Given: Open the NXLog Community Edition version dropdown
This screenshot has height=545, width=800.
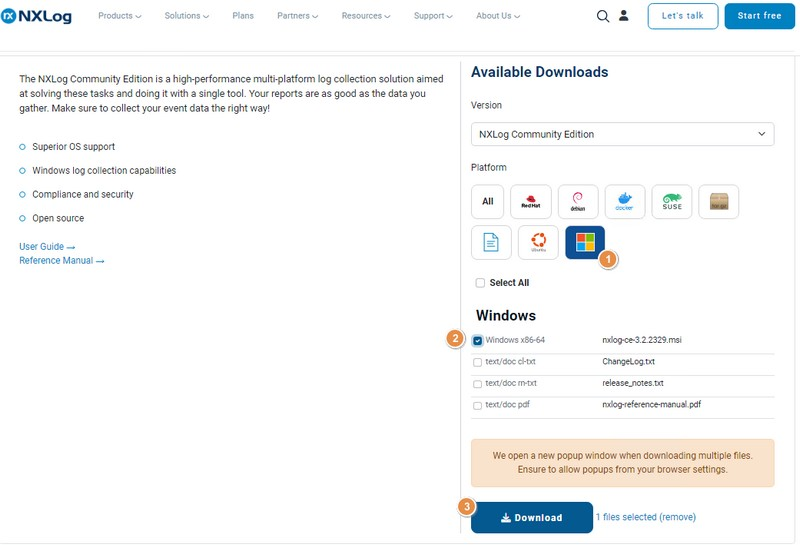Looking at the screenshot, I should point(622,134).
